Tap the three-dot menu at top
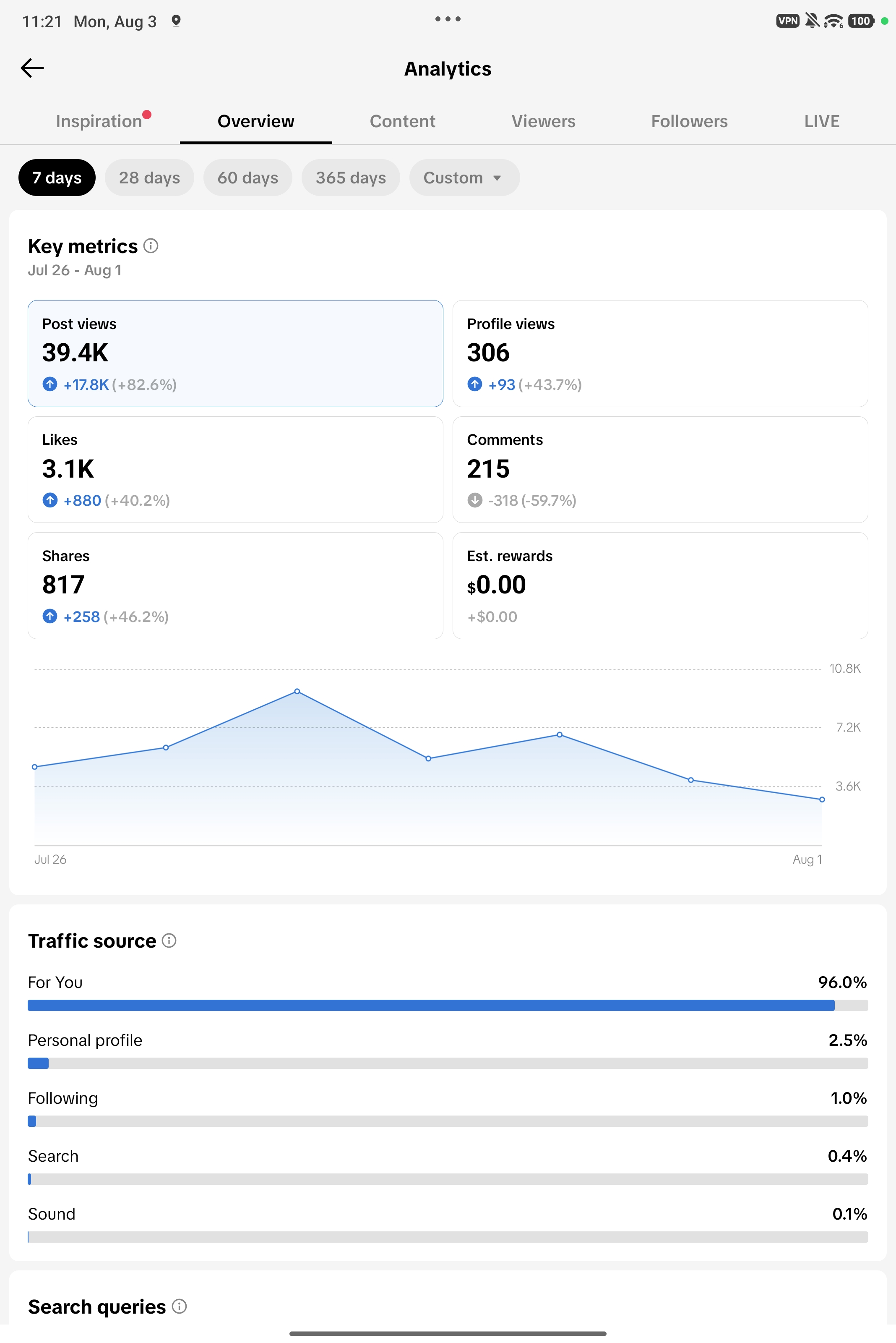This screenshot has height=1343, width=896. [448, 19]
